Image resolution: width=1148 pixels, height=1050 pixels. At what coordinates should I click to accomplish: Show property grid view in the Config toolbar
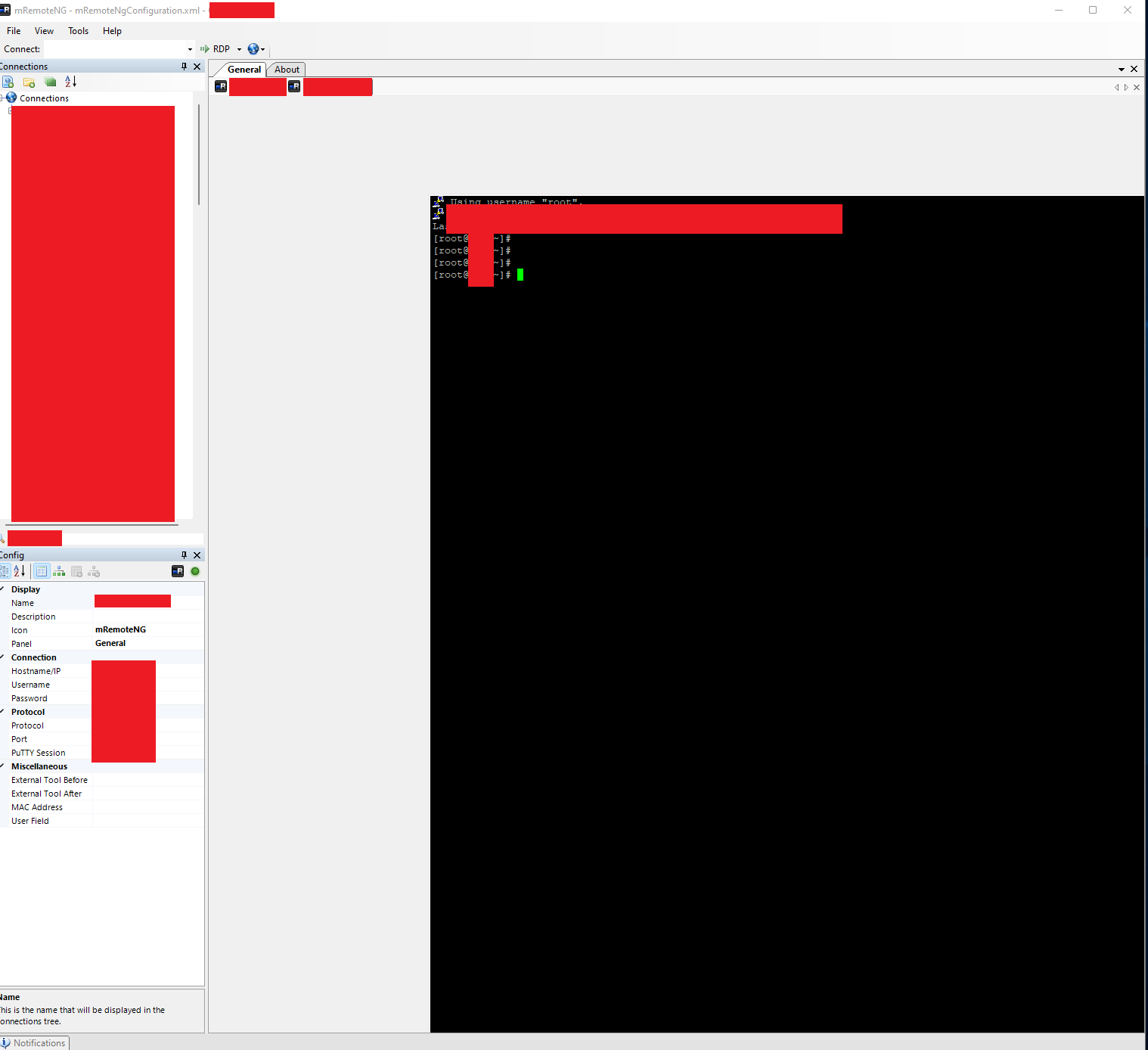[x=41, y=571]
